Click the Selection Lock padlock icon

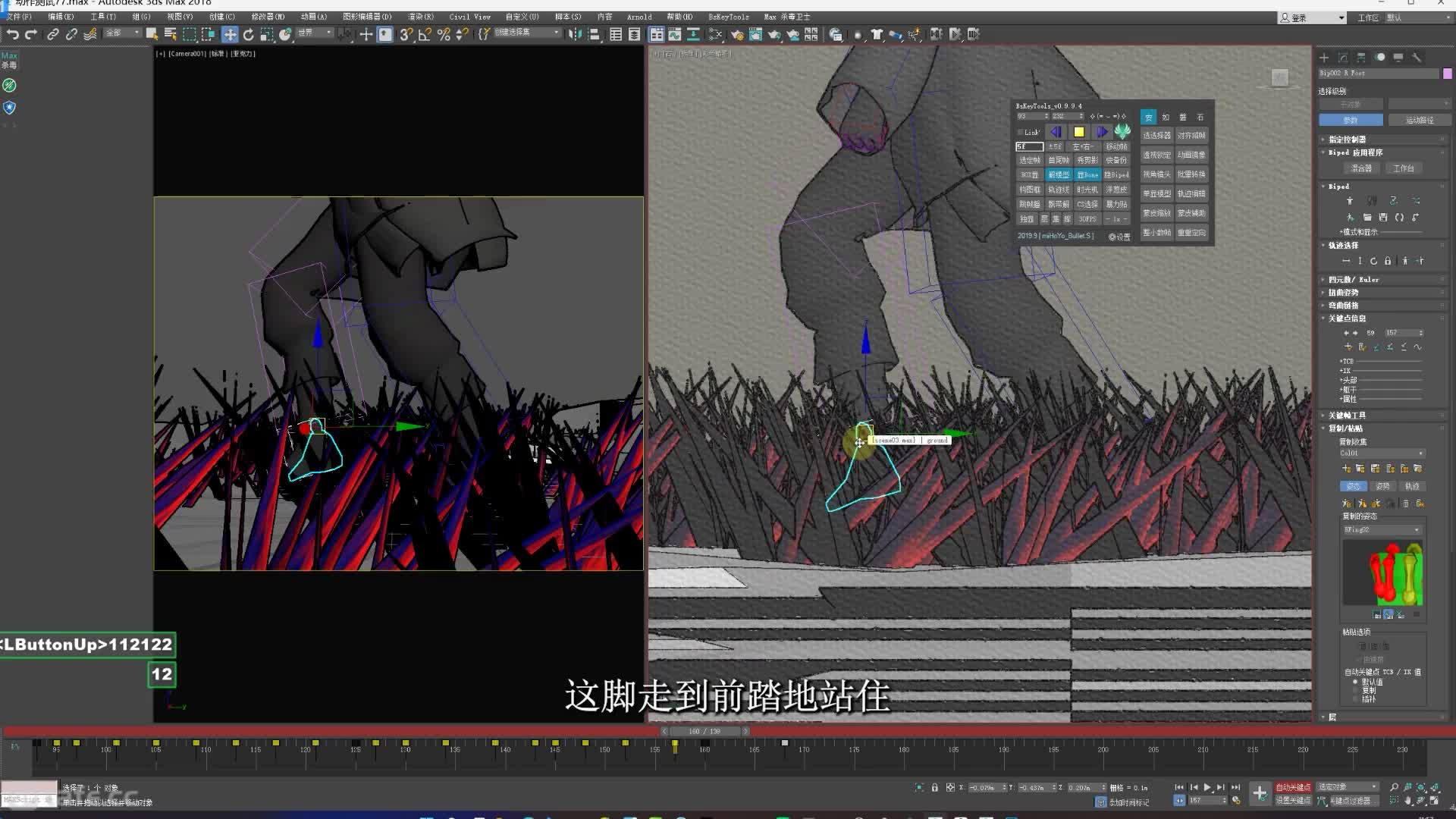pyautogui.click(x=934, y=788)
